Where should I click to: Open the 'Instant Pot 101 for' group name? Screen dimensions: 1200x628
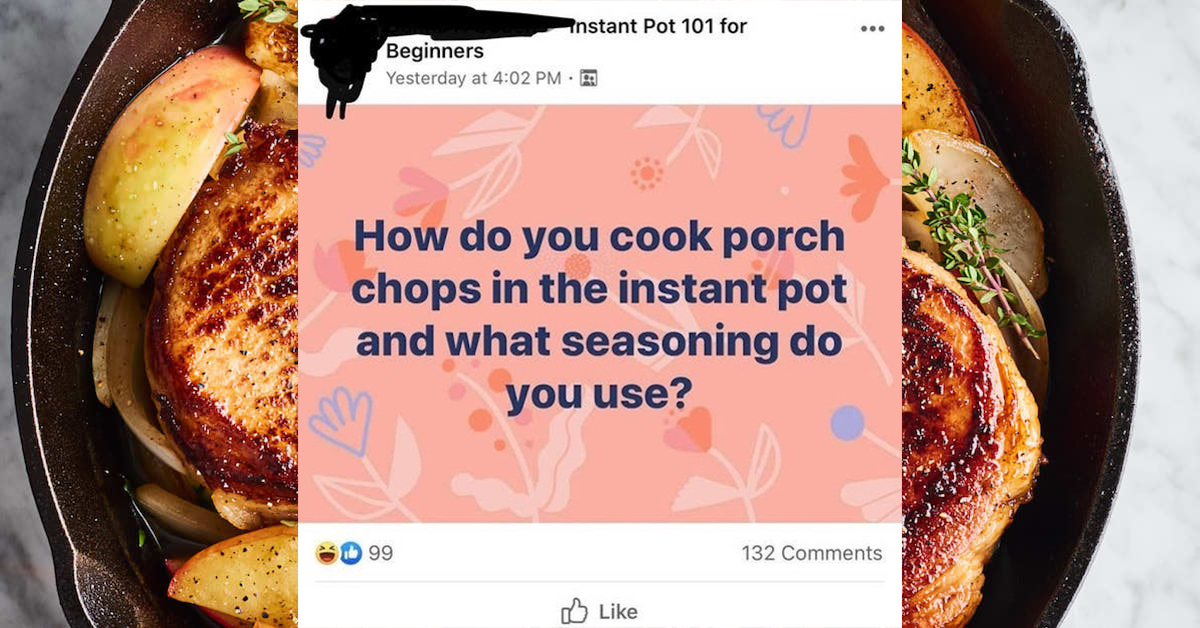pyautogui.click(x=659, y=27)
